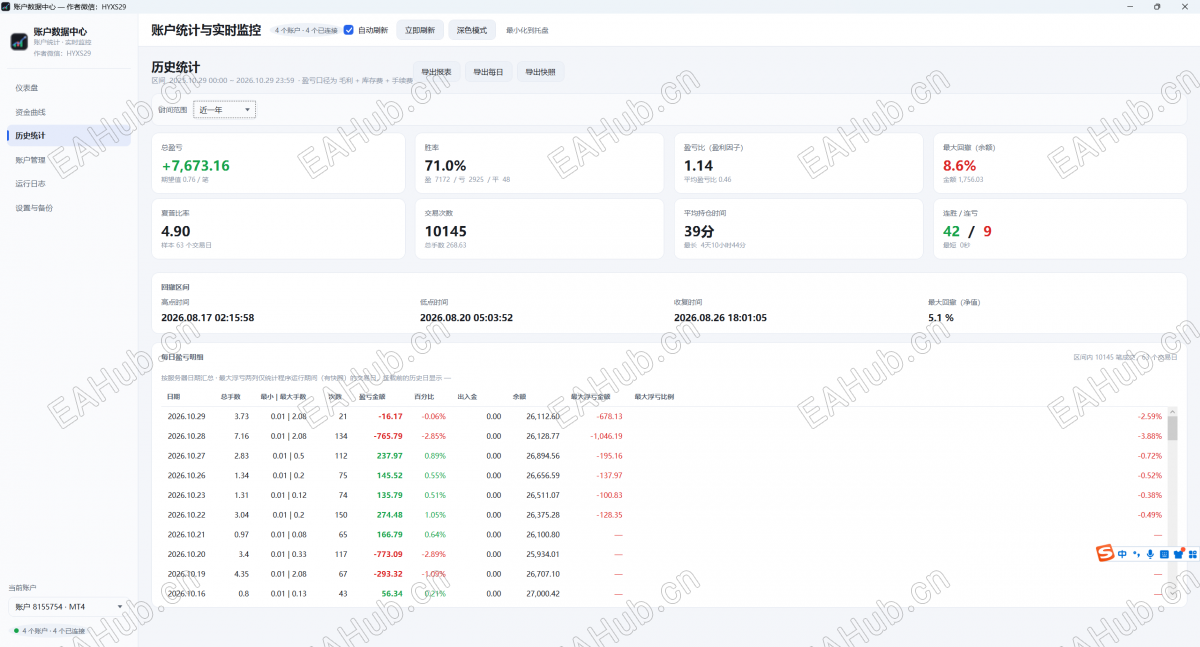This screenshot has width=1200, height=647.
Task: Toggle the 自动刷新 checkbox
Action: (x=349, y=30)
